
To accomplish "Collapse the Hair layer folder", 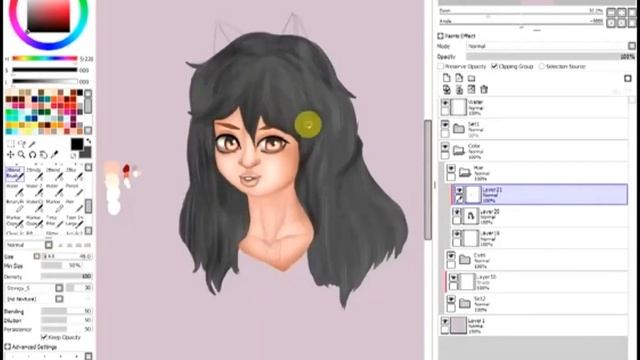I will pyautogui.click(x=465, y=173).
